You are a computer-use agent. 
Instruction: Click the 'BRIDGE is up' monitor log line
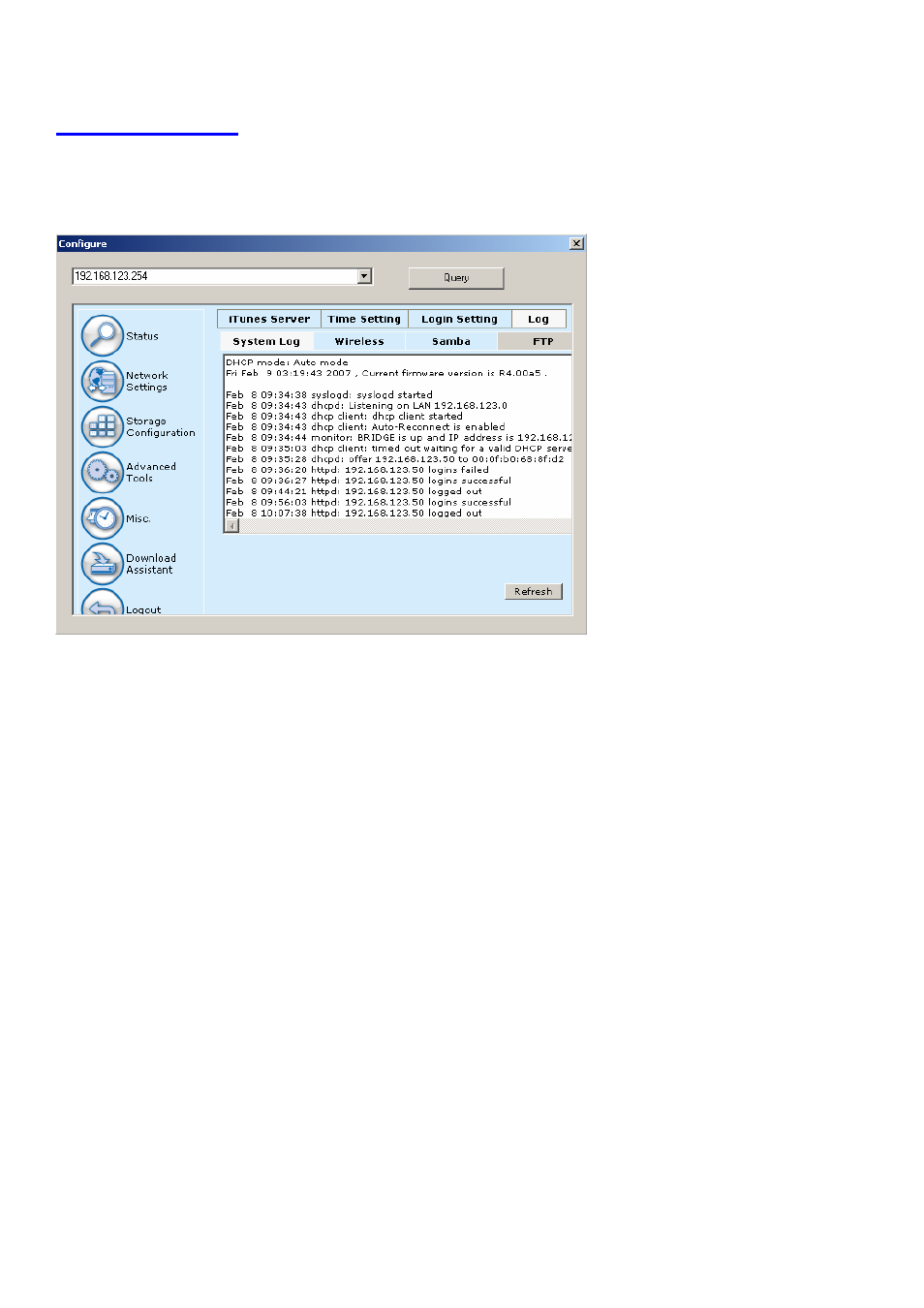tap(398, 438)
